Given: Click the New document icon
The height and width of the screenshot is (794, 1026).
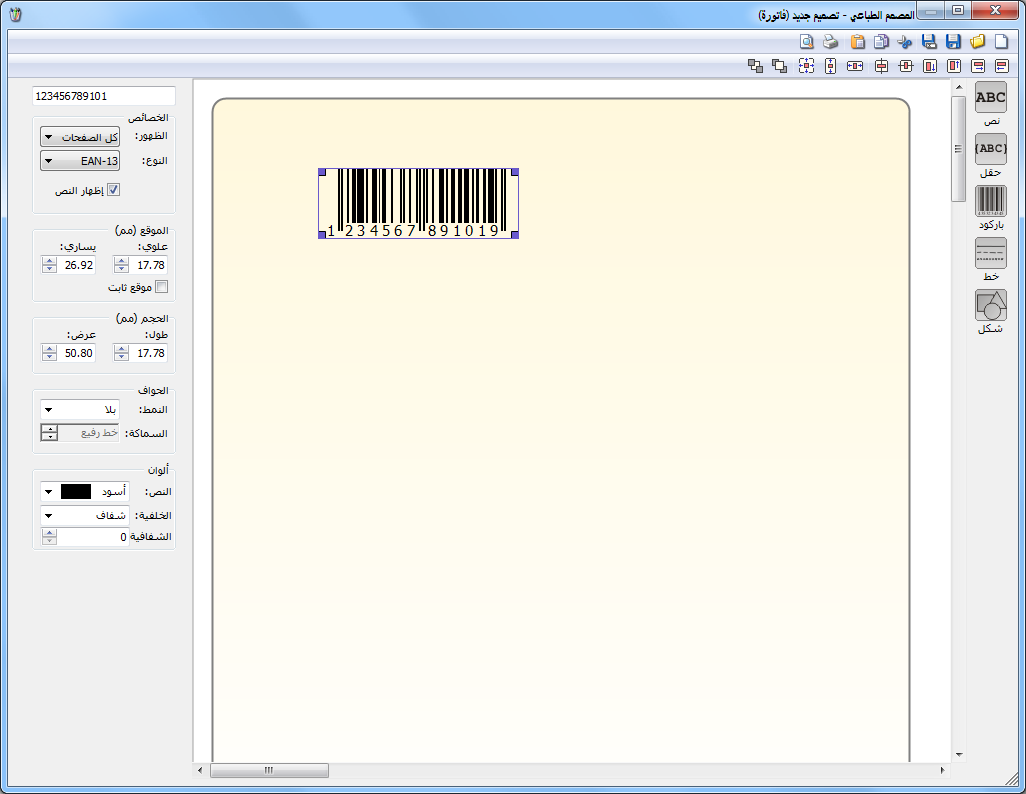Looking at the screenshot, I should pos(1002,41).
